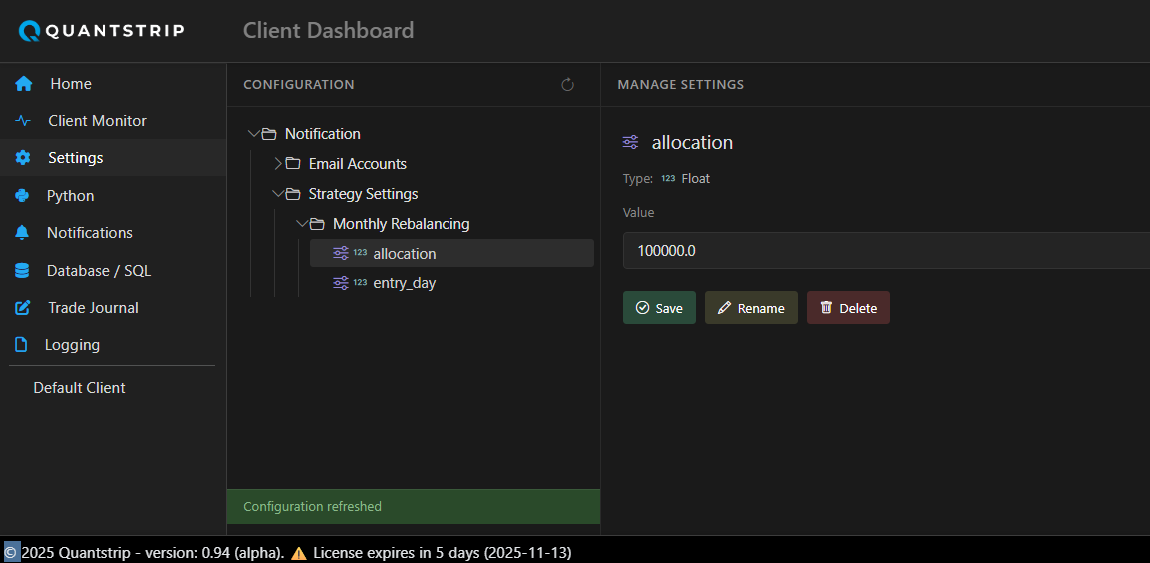1150x563 pixels.
Task: Click the license warning triangle icon
Action: 299,553
